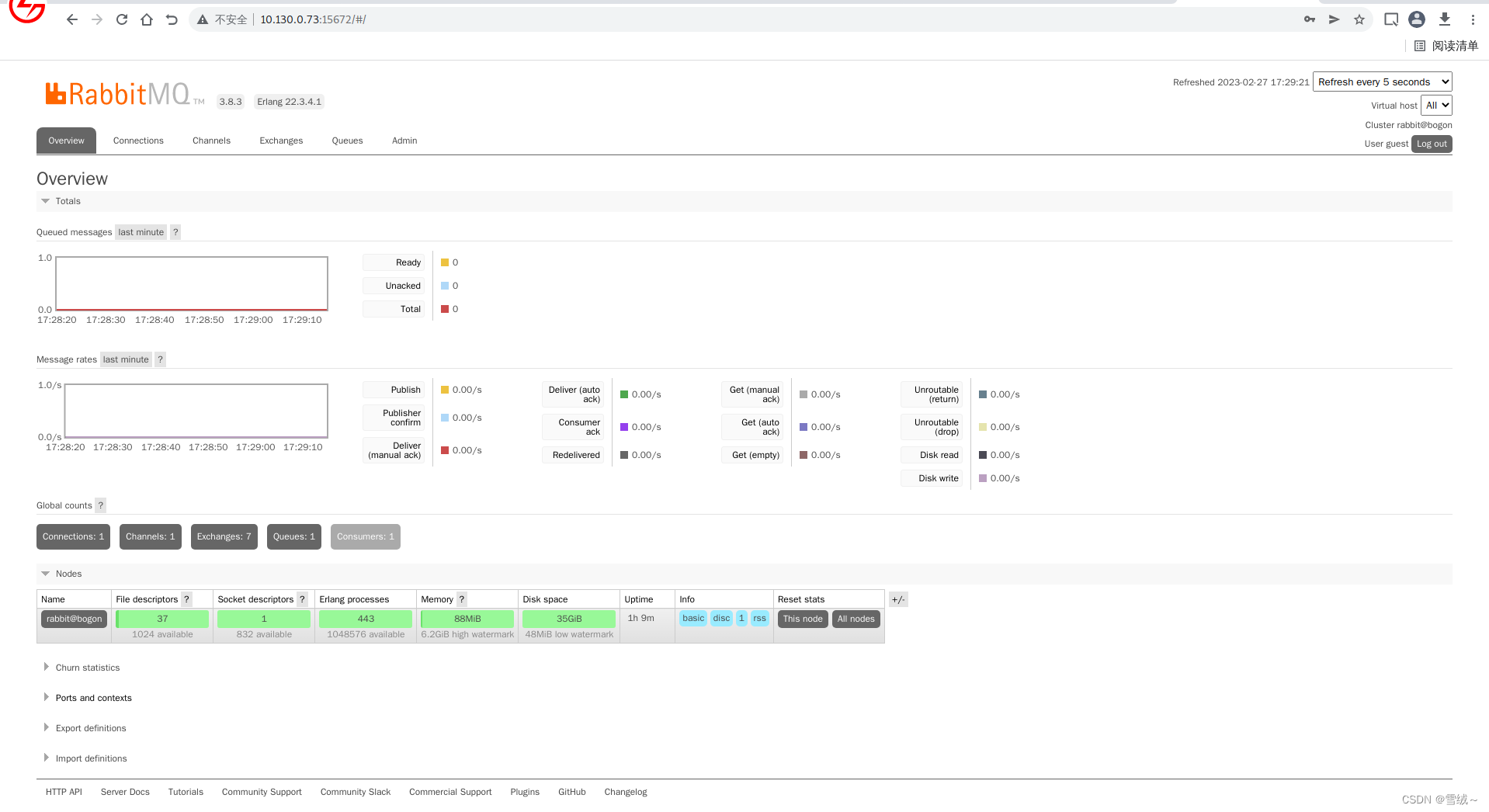Open help for Memory column
The image size is (1489, 812).
[x=462, y=599]
